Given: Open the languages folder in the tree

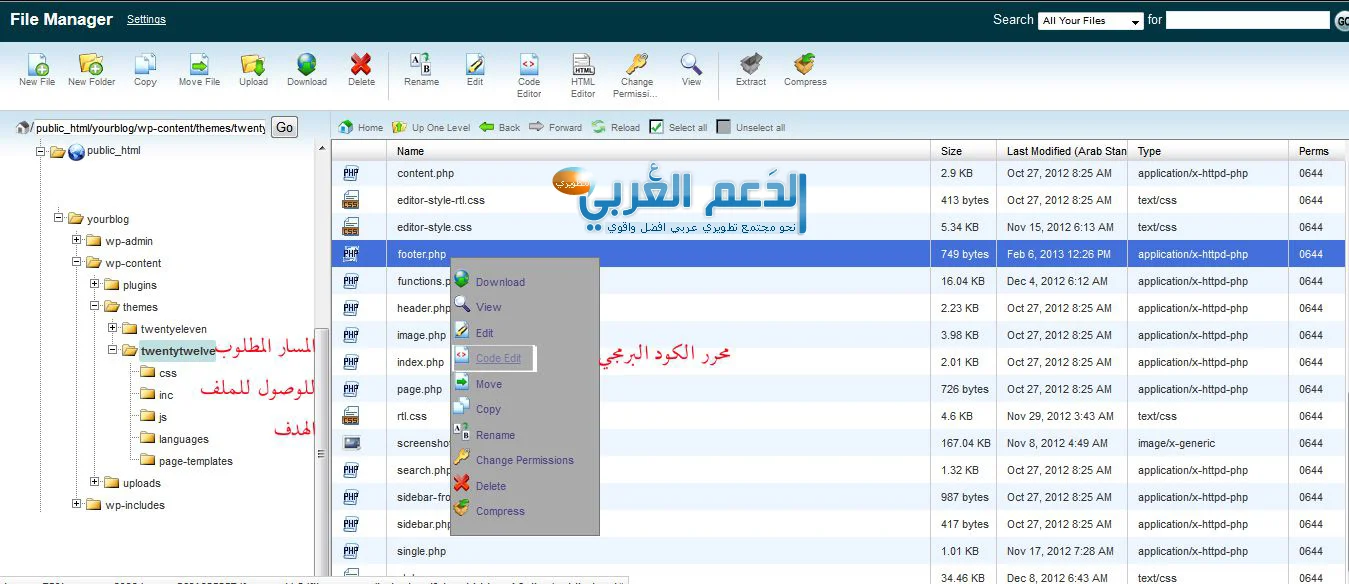Looking at the screenshot, I should 184,439.
